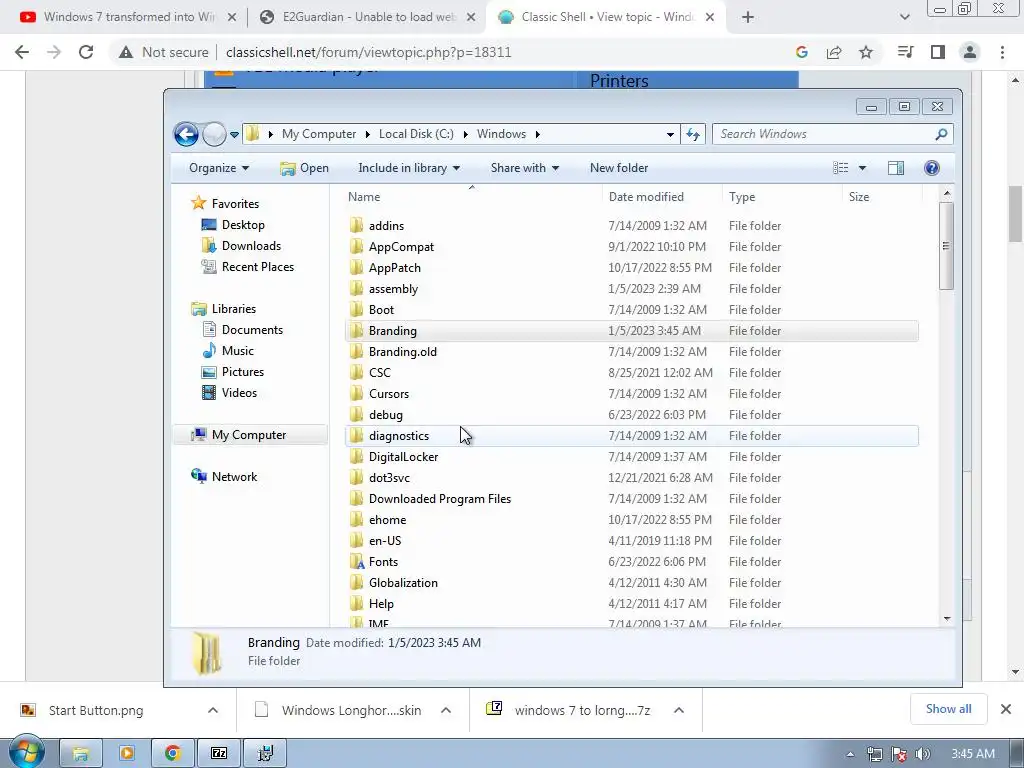This screenshot has width=1024, height=768.
Task: Click the Explorer file list scrollbar thumb
Action: pos(946,246)
